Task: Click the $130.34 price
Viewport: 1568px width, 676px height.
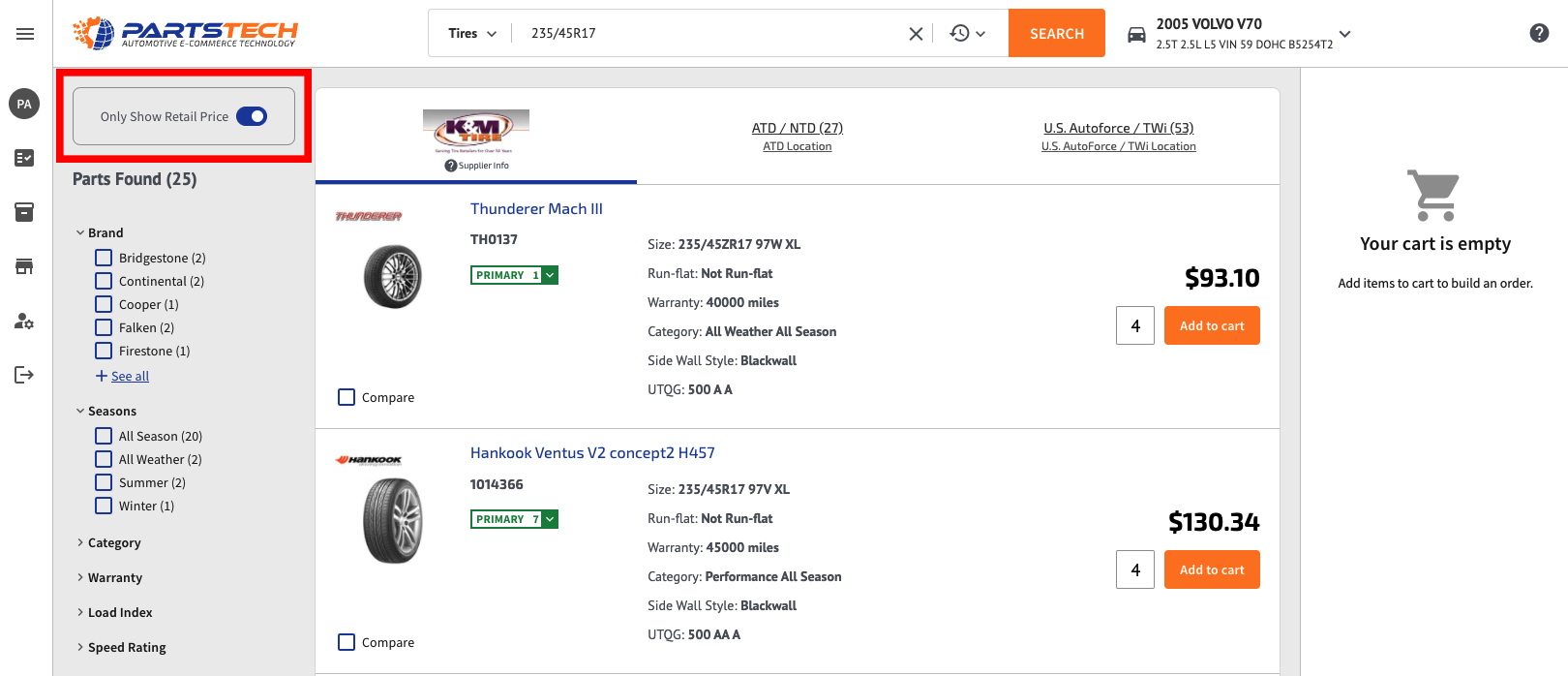Action: click(1214, 522)
